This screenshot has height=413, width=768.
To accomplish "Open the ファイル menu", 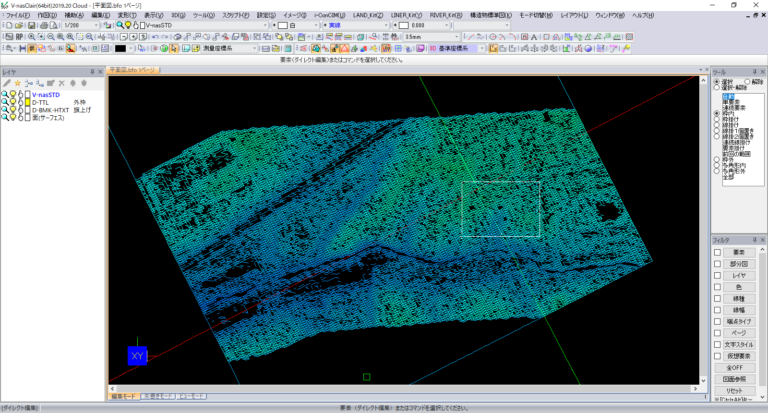I will point(17,15).
